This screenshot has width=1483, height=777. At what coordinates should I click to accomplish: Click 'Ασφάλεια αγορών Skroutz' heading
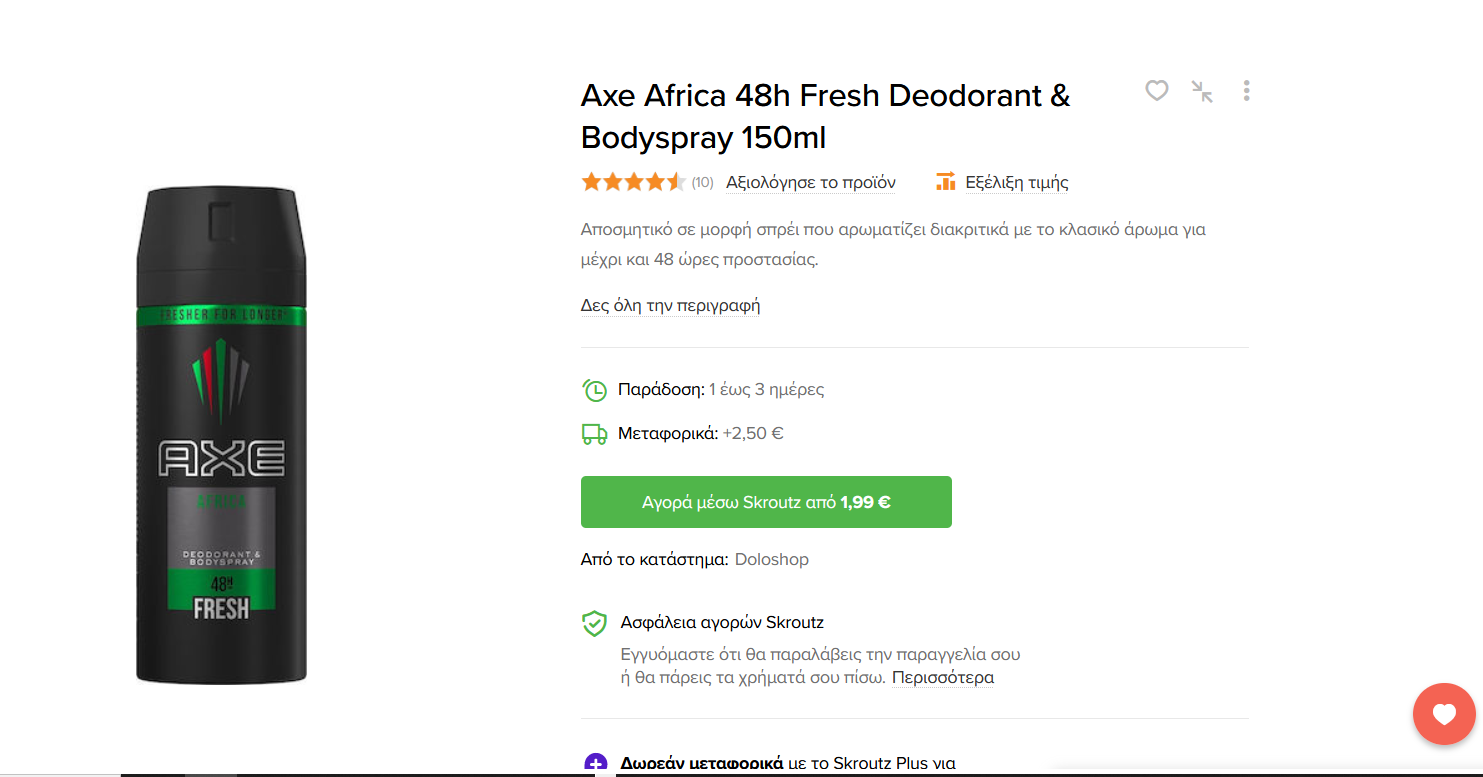tap(722, 622)
